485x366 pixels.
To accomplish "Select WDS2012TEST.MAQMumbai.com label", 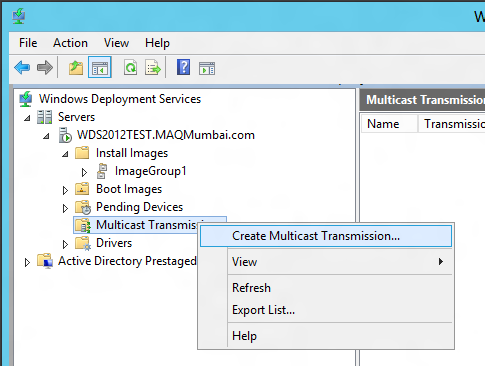I will [166, 135].
